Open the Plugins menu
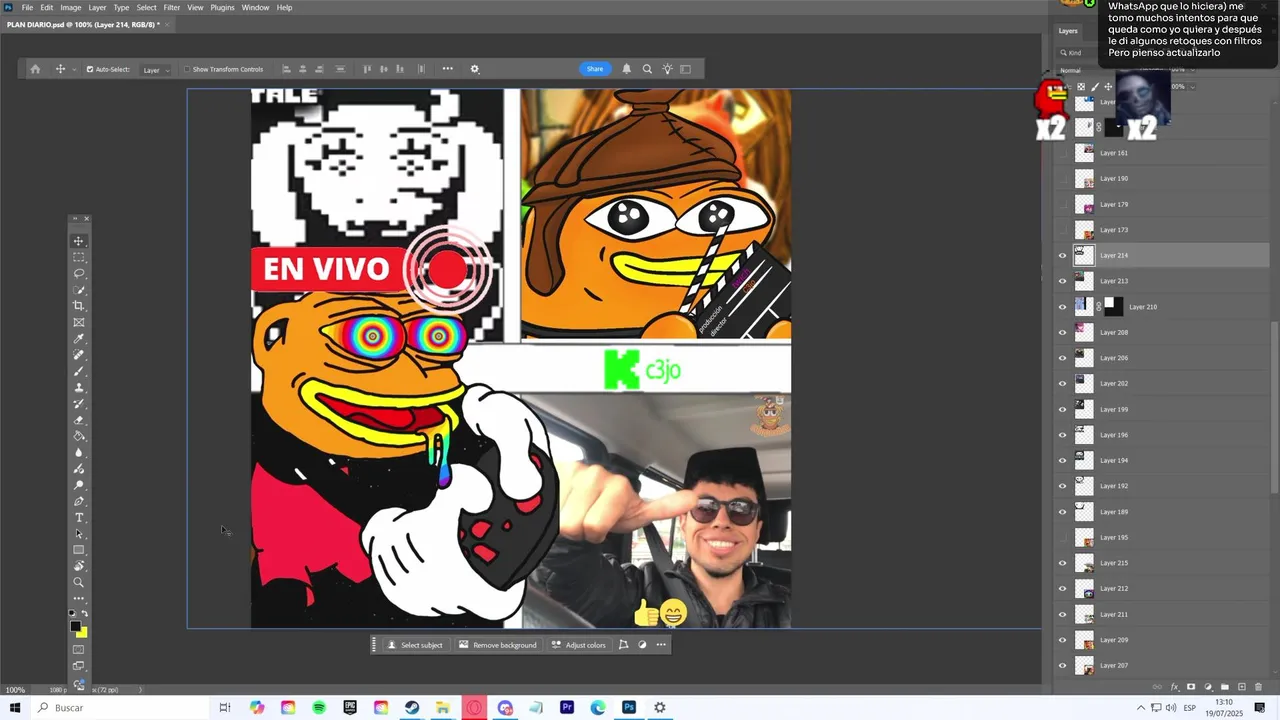The width and height of the screenshot is (1280, 720). click(x=222, y=7)
